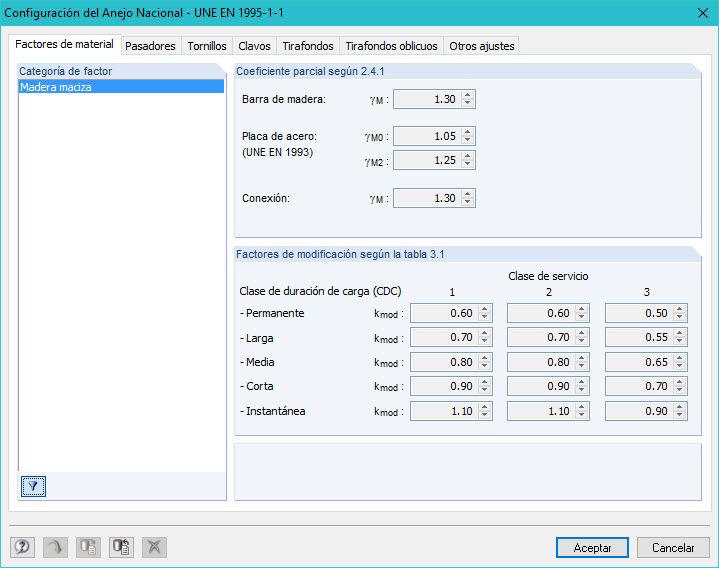Close the Configuración del Anejo Nacional dialog
Viewport: 719px width, 568px height.
coord(702,13)
